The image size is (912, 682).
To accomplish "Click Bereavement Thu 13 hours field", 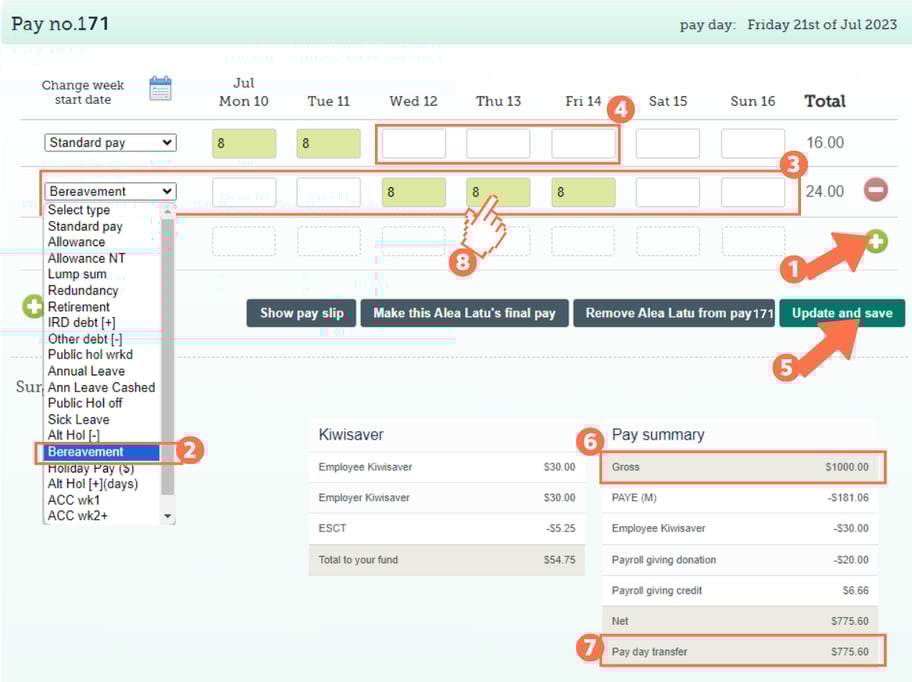I will point(498,192).
